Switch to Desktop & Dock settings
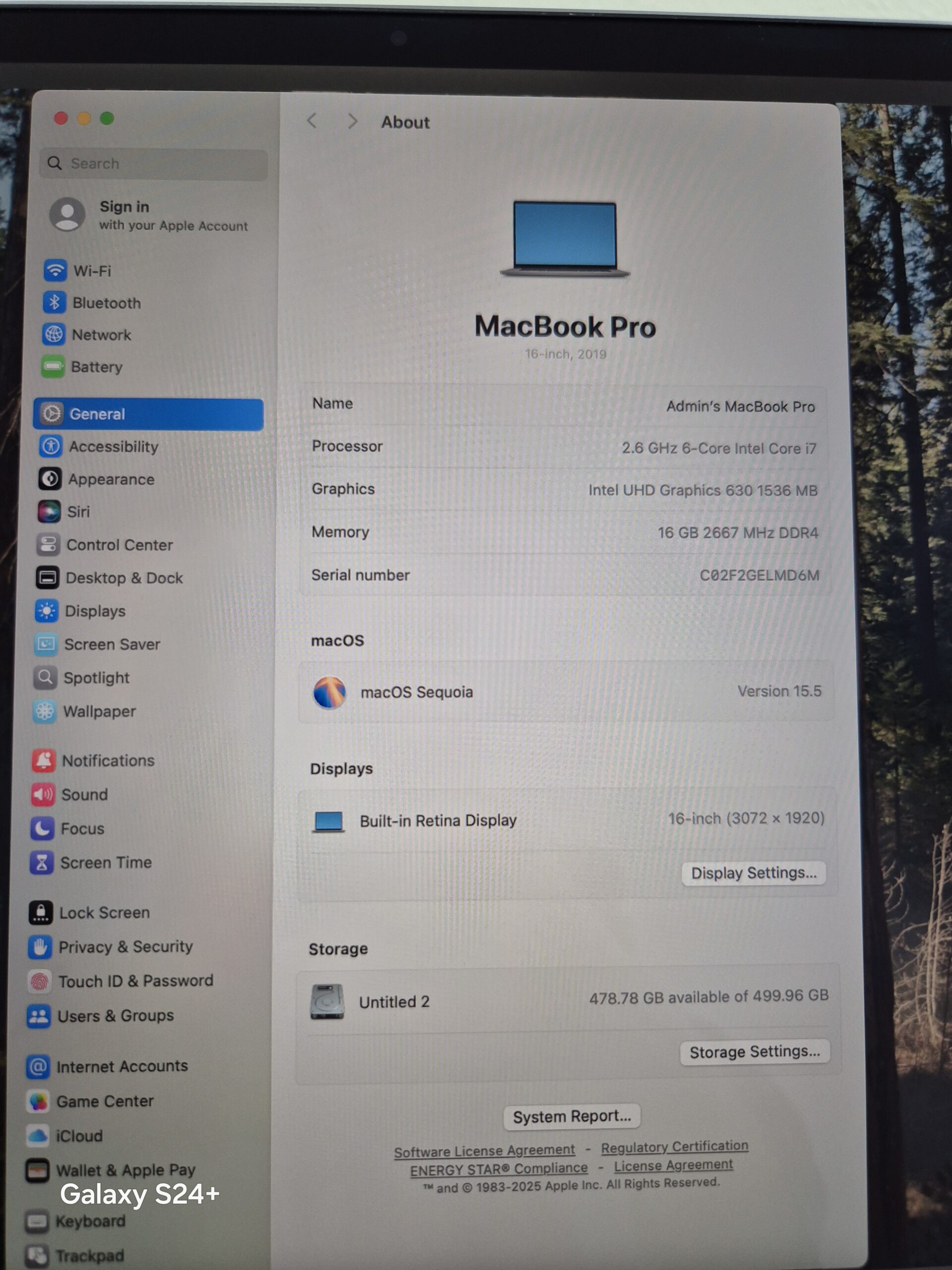Viewport: 952px width, 1270px height. pyautogui.click(x=124, y=577)
